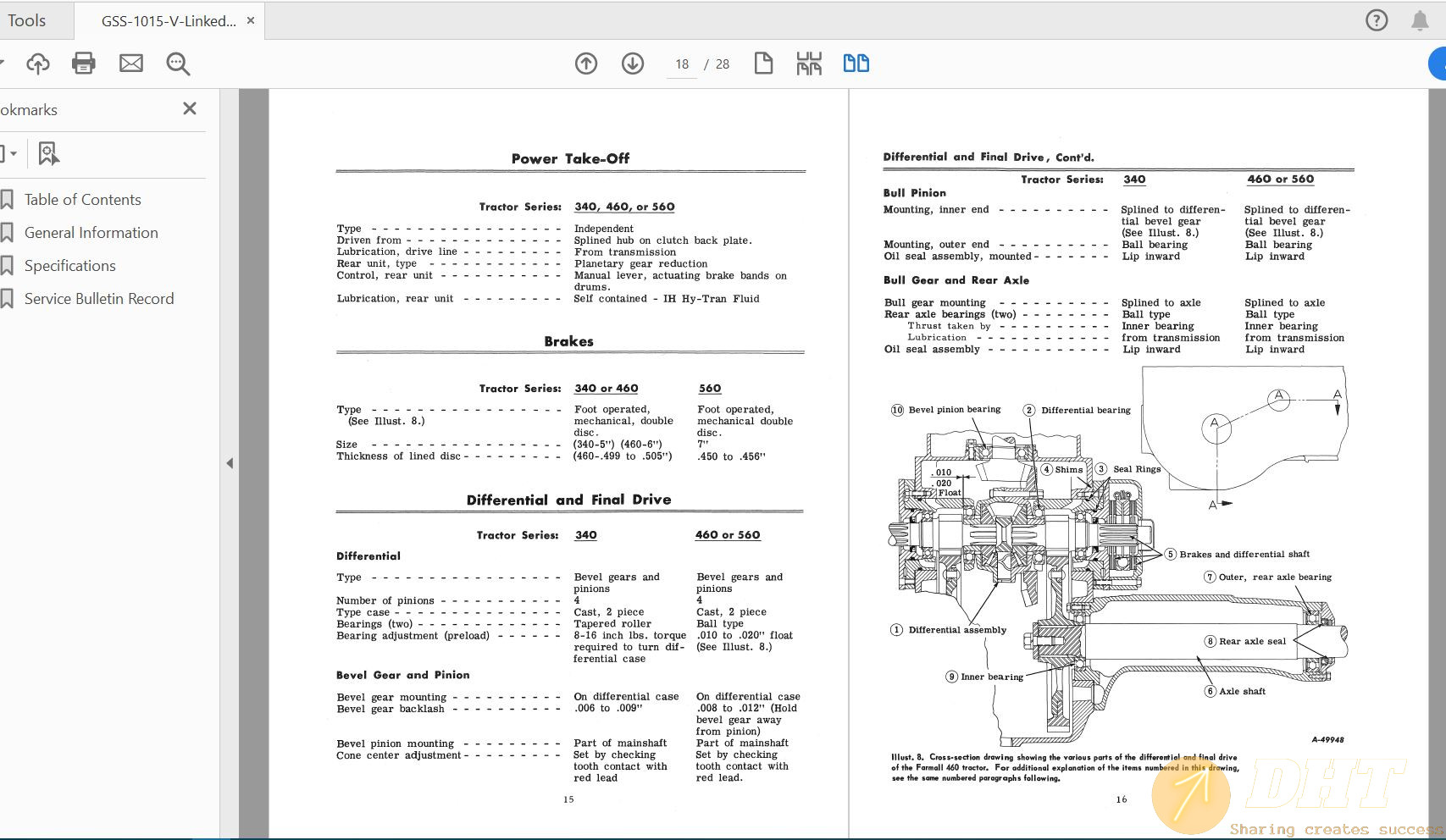Screen dimensions: 1446x840
Task: Open the Specifications bookmark
Action: [70, 266]
